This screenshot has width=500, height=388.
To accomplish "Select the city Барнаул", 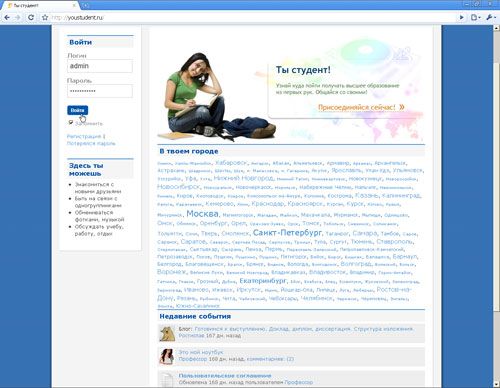I will point(405,257).
